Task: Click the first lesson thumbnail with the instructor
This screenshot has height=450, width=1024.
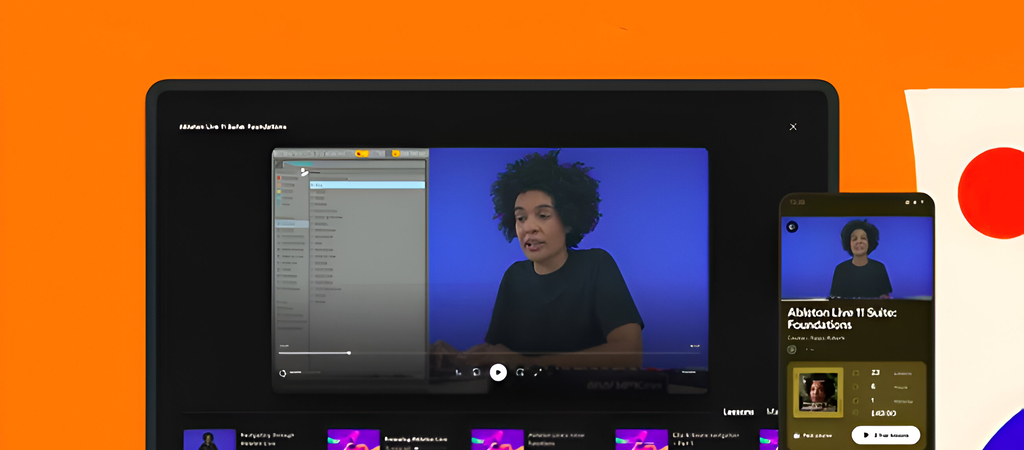Action: point(210,440)
